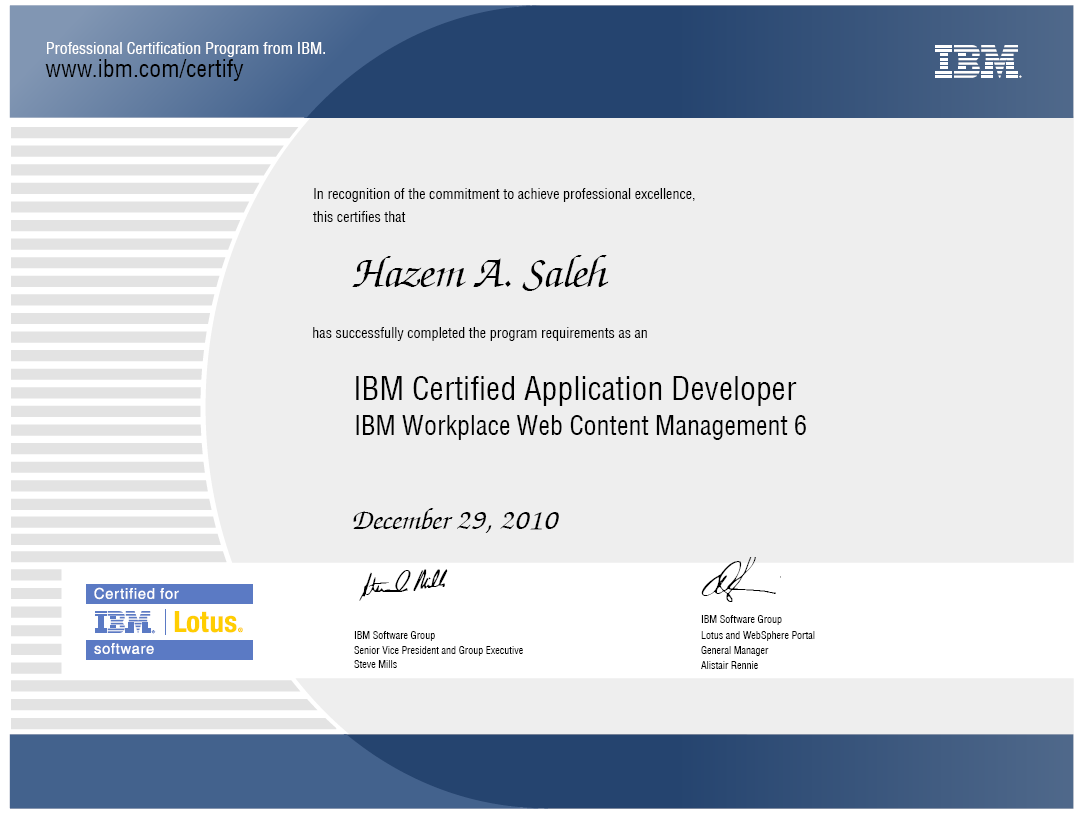Click the blue 'software' bar in the badge

(168, 650)
